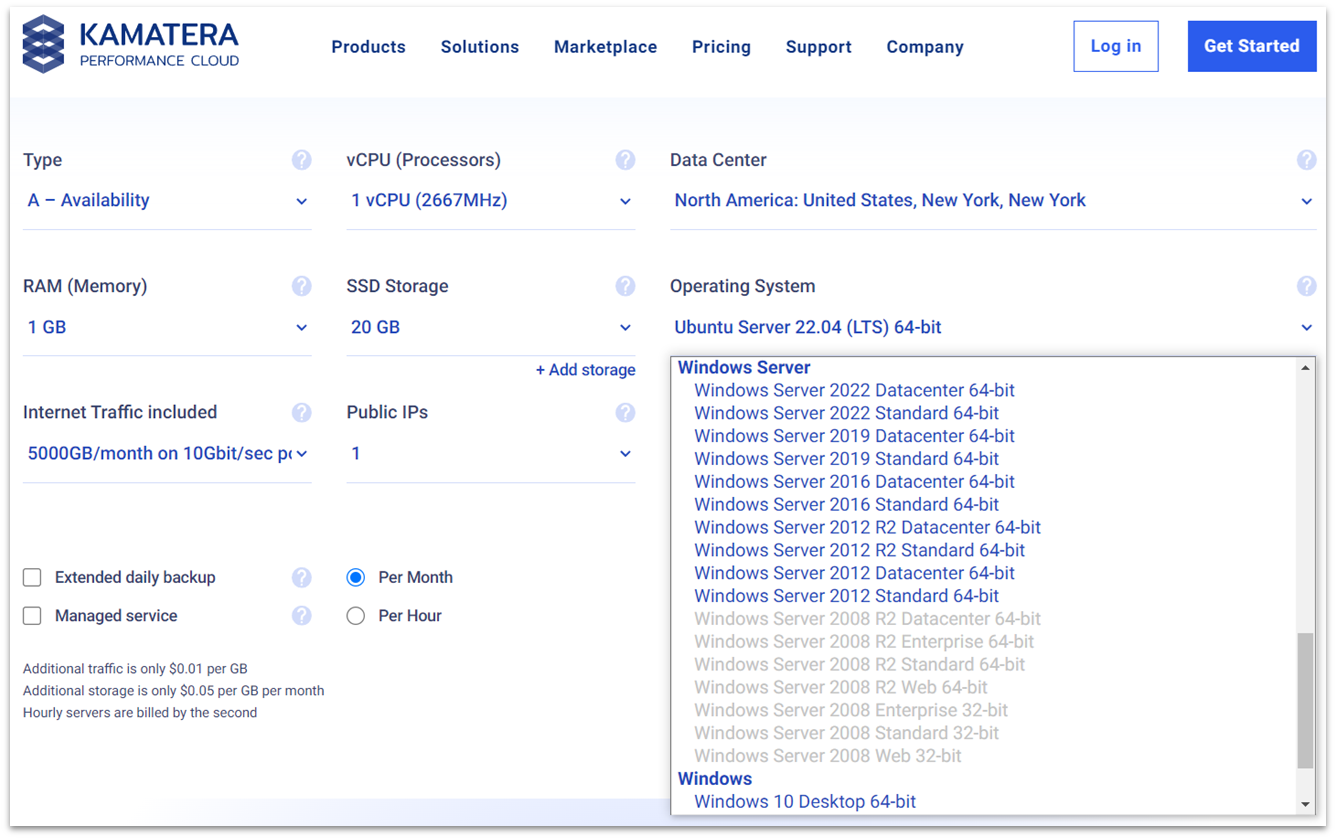The height and width of the screenshot is (839, 1336).
Task: Click help icon beside vCPU (Processors)
Action: point(625,160)
